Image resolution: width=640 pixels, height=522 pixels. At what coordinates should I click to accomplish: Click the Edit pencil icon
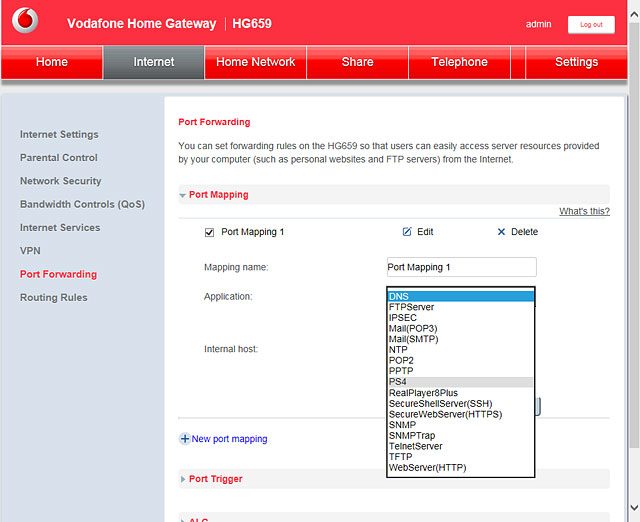pyautogui.click(x=407, y=232)
